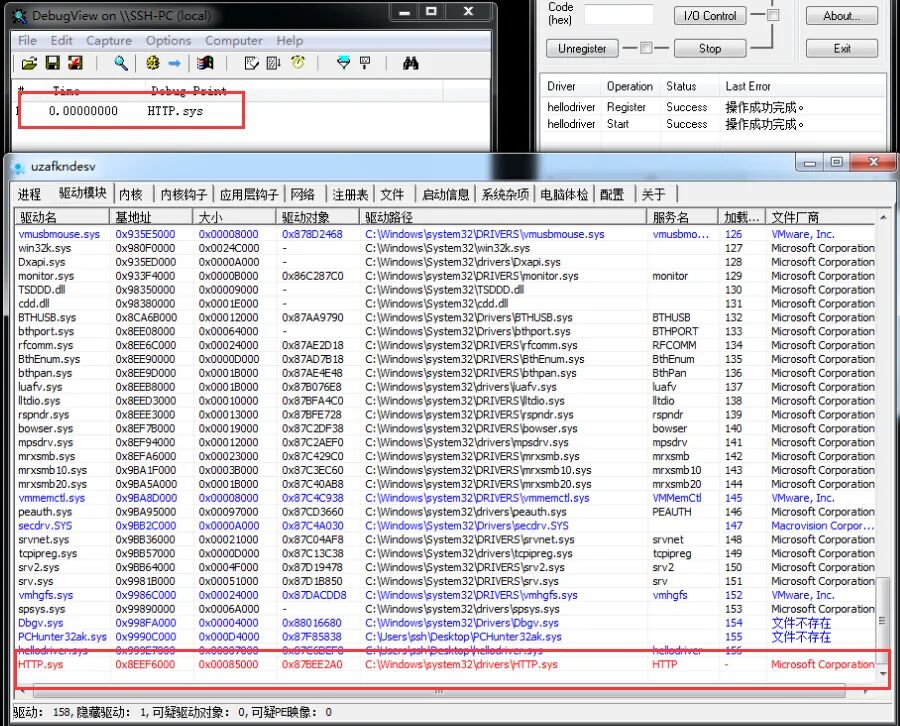This screenshot has width=900, height=726.
Task: Click the Log-to-file icon next to Save
Action: (x=74, y=62)
